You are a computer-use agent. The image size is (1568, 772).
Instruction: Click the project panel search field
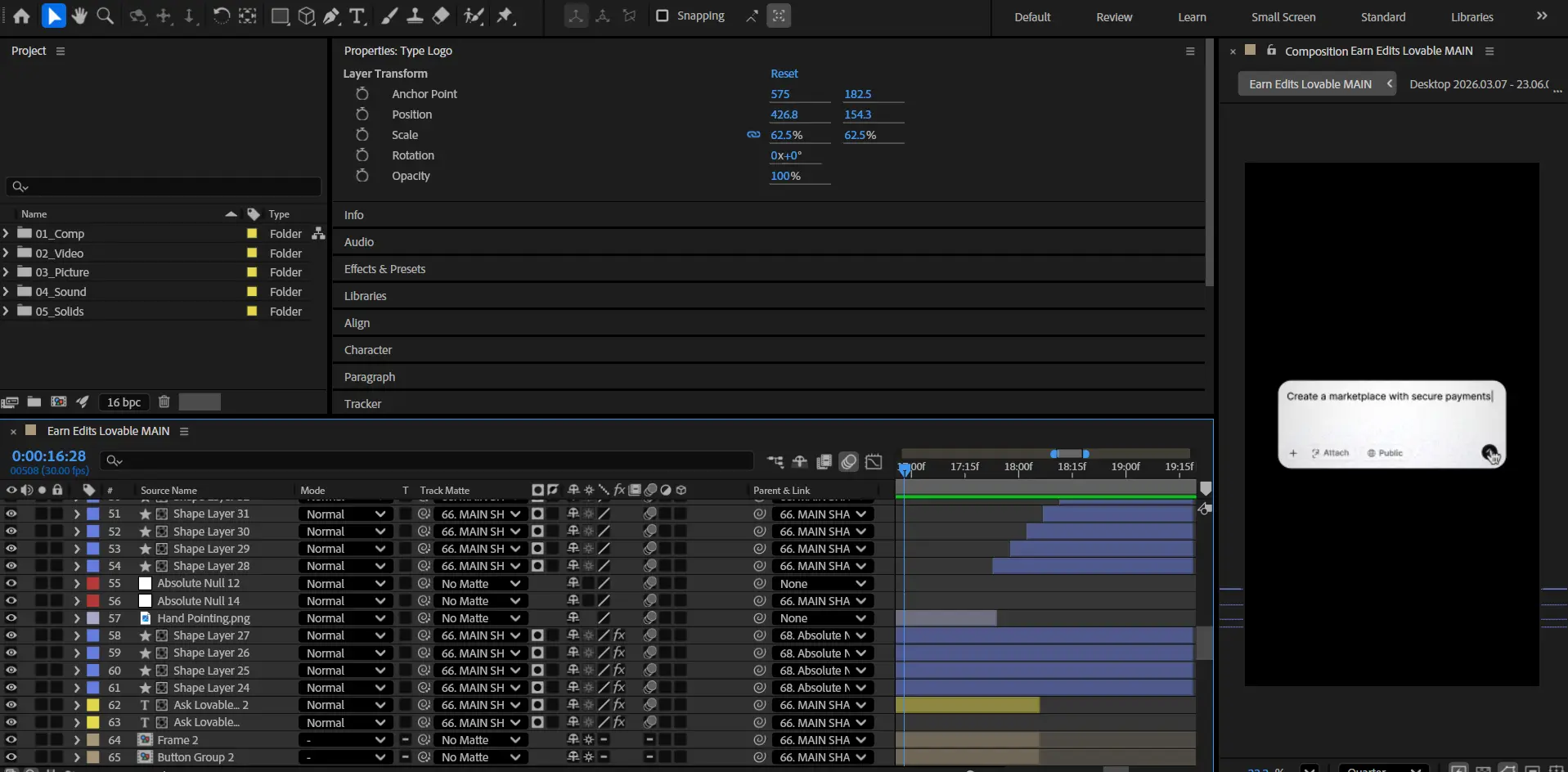pos(164,186)
